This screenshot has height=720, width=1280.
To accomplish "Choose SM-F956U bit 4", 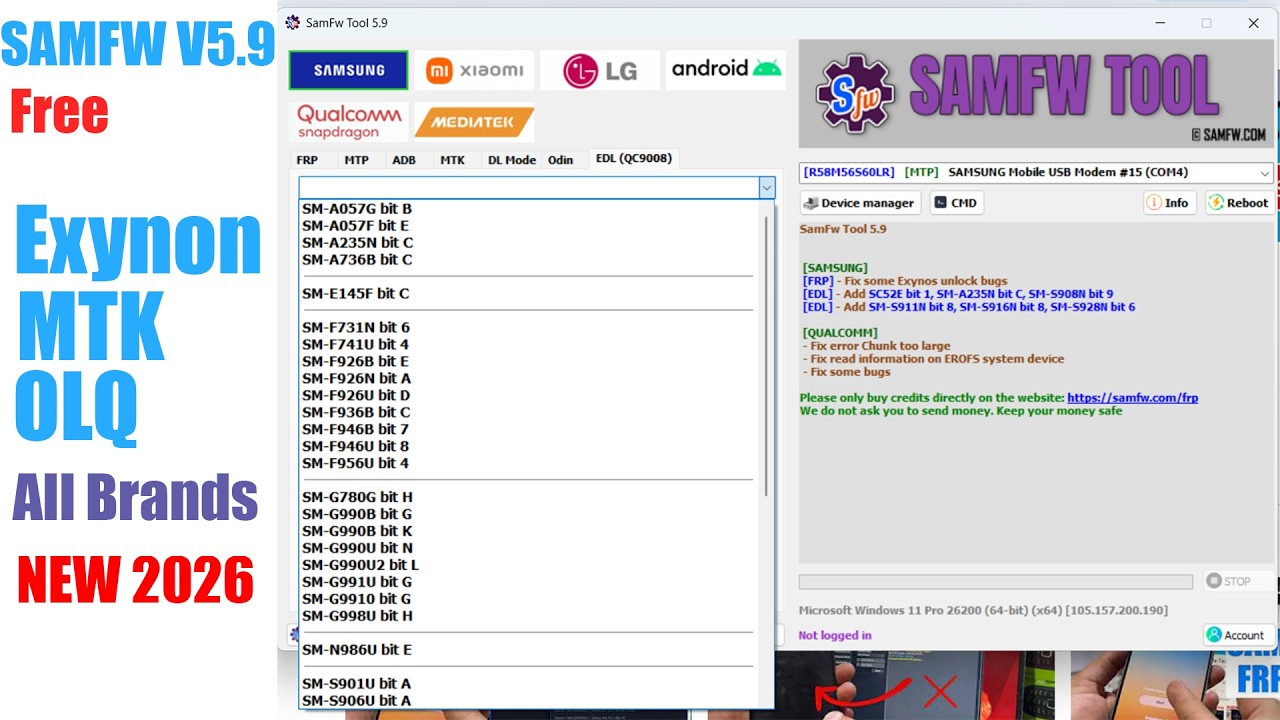I will pos(355,464).
